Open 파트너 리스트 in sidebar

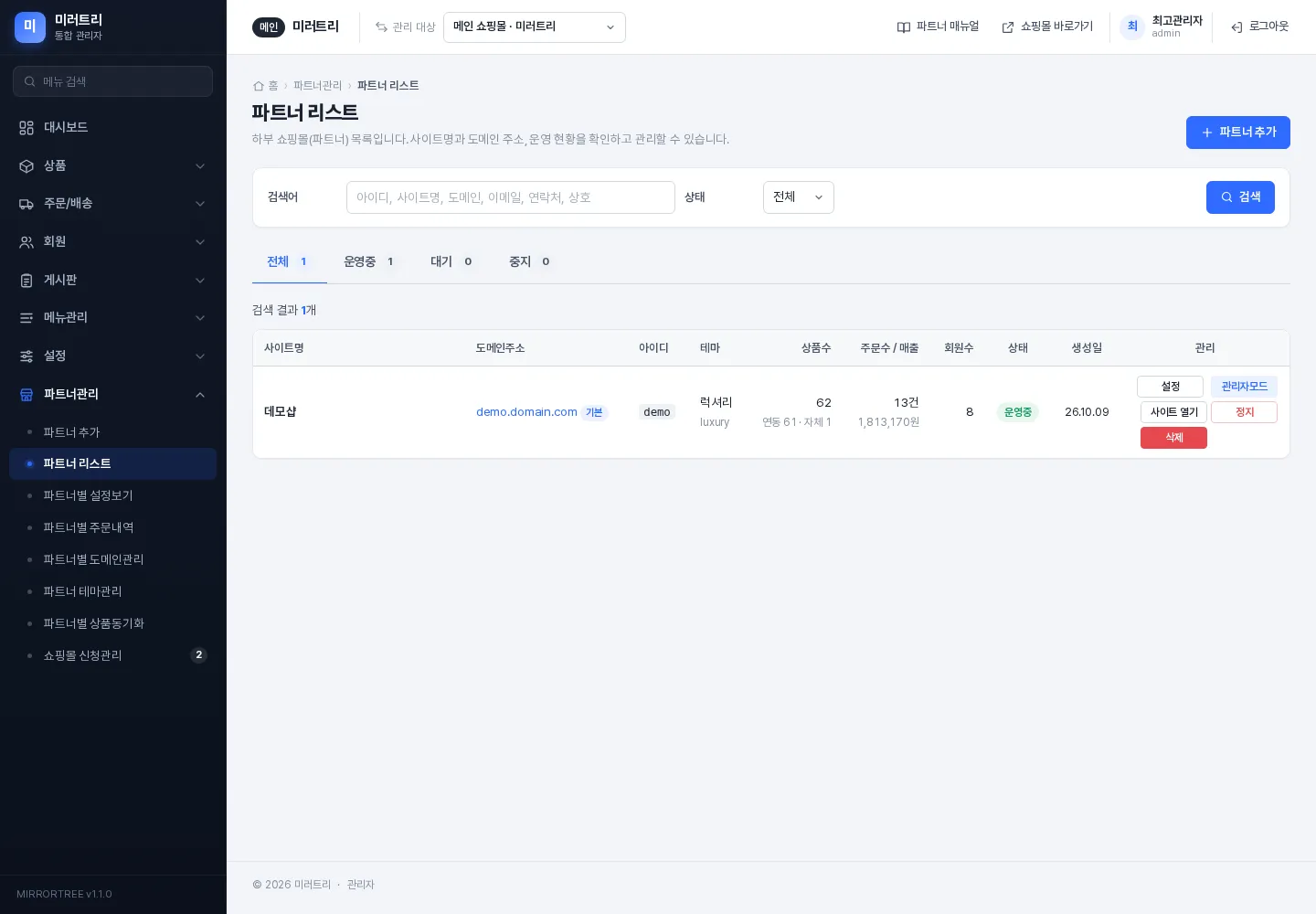[112, 464]
